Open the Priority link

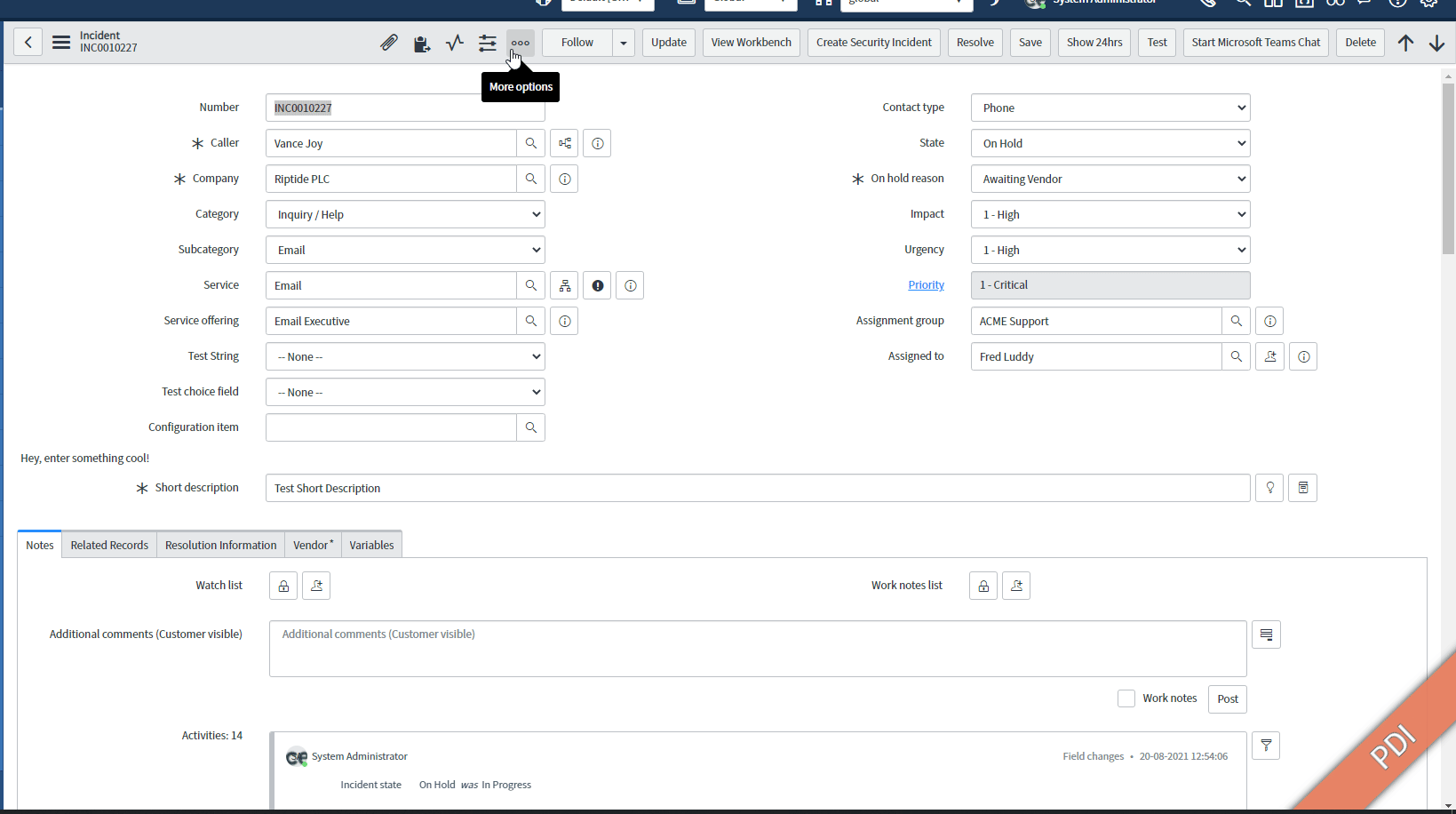pos(926,284)
